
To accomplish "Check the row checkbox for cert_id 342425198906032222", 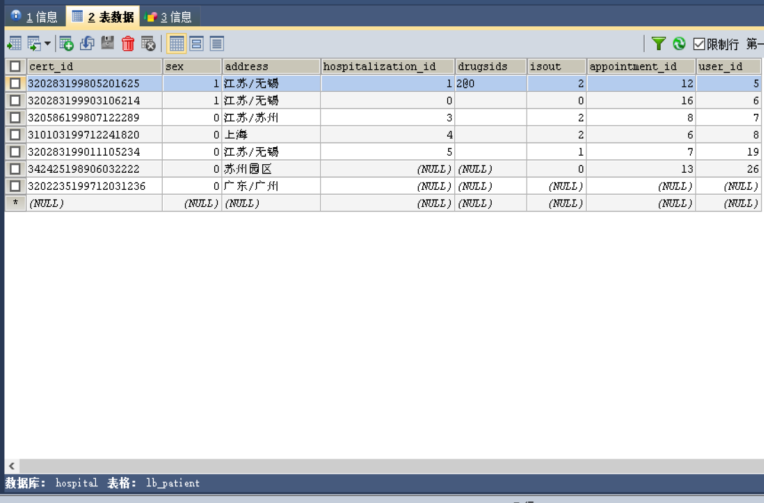I will [15, 169].
